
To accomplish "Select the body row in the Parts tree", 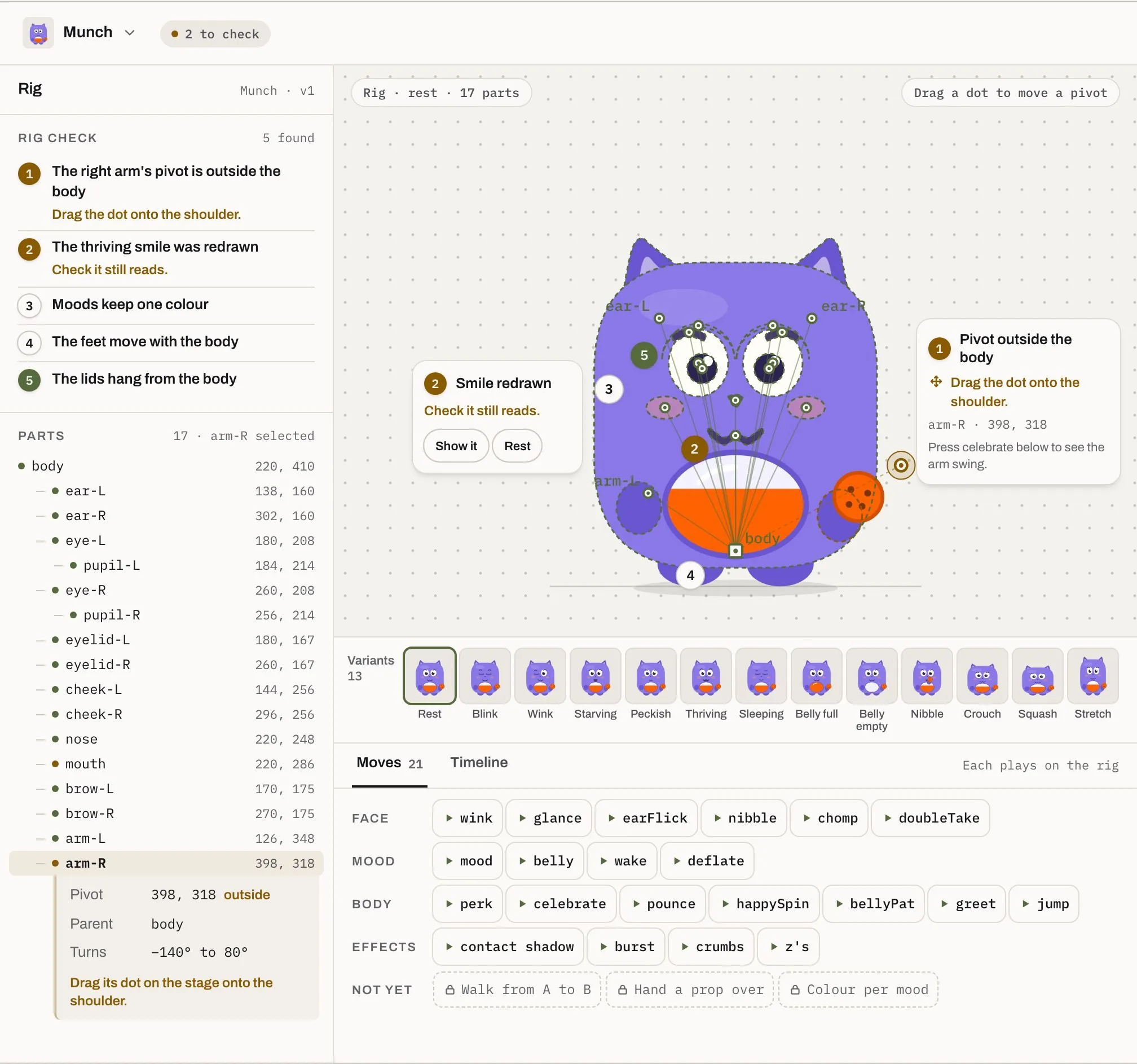I will coord(166,465).
